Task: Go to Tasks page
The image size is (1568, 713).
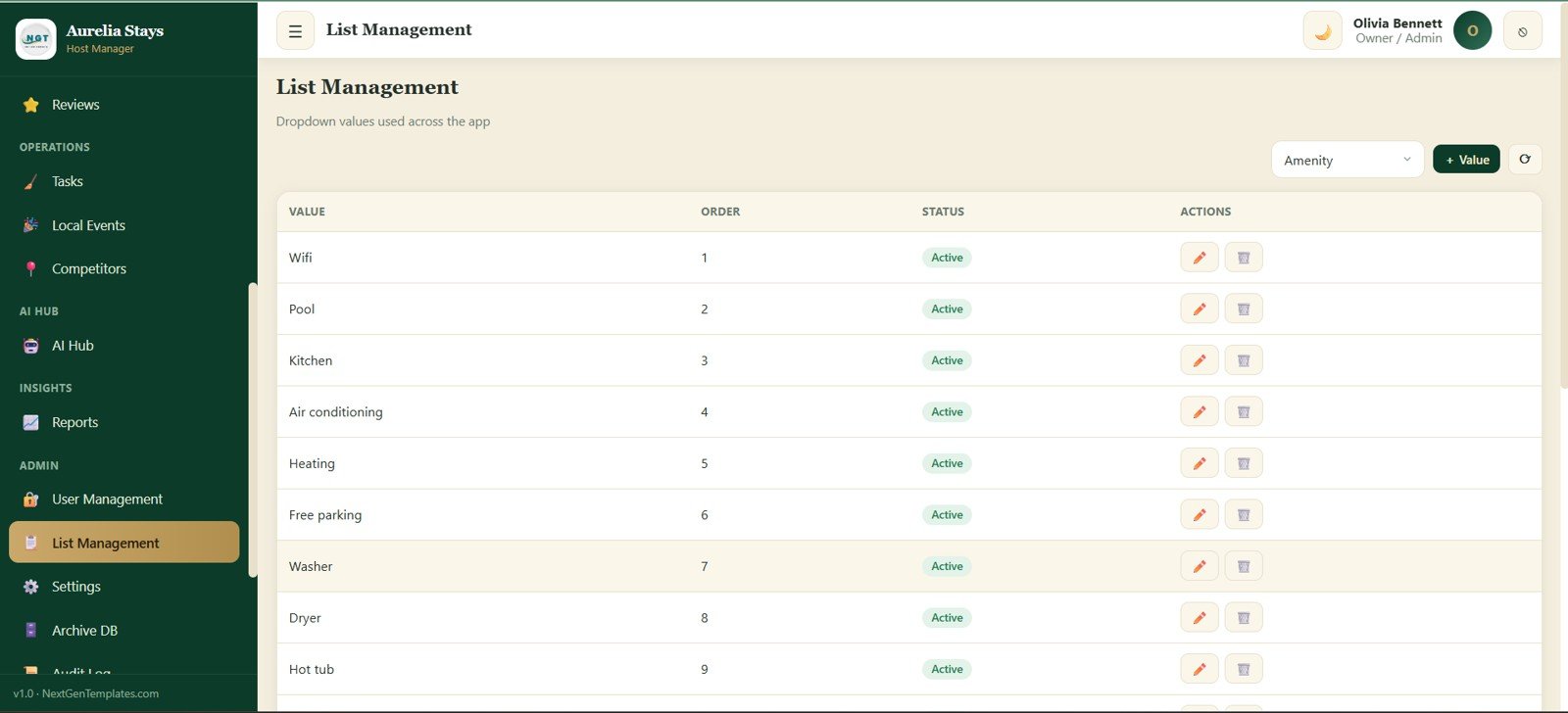Action: tap(123, 181)
